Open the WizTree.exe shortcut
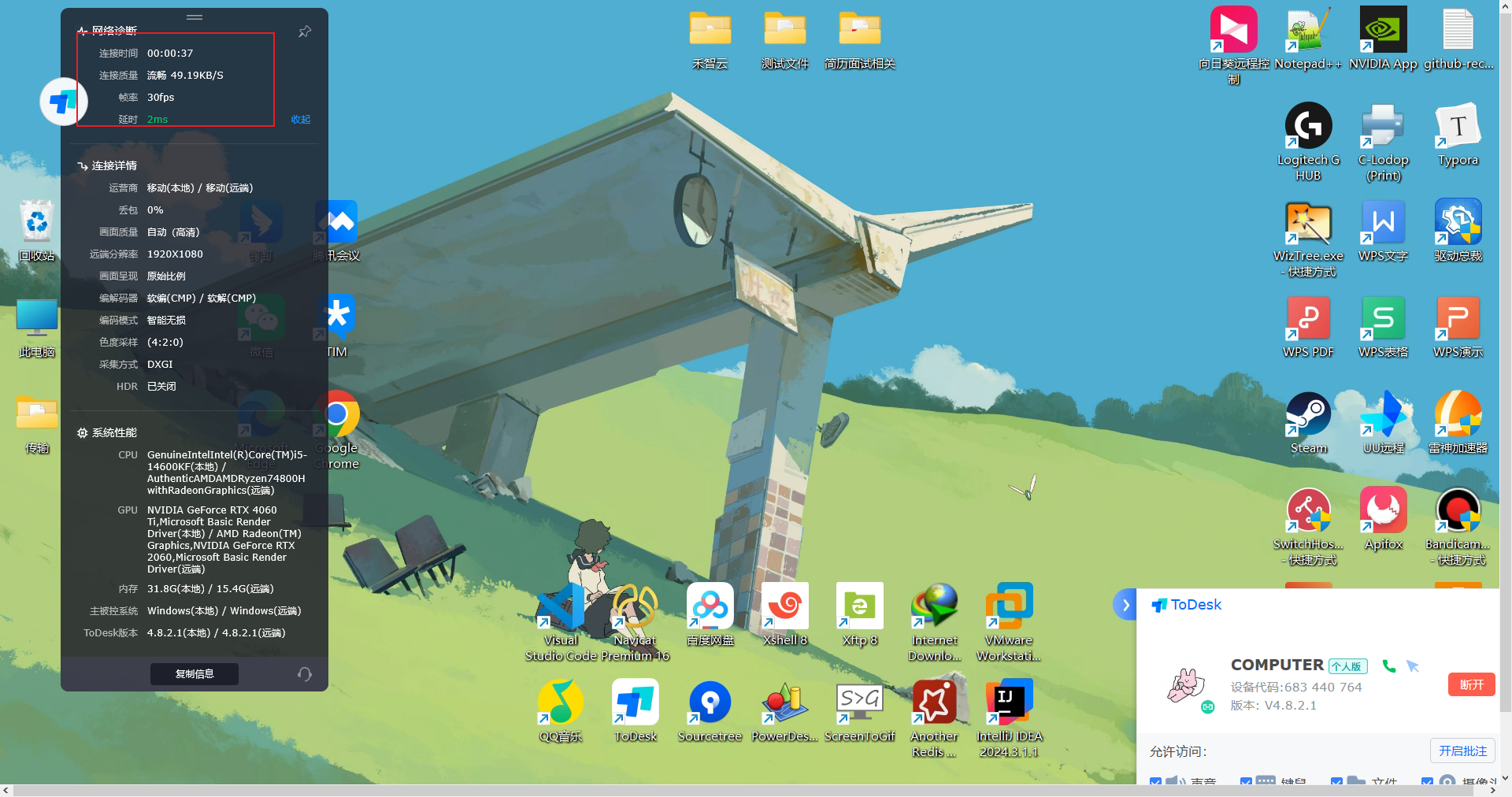The height and width of the screenshot is (797, 1512). point(1308,238)
